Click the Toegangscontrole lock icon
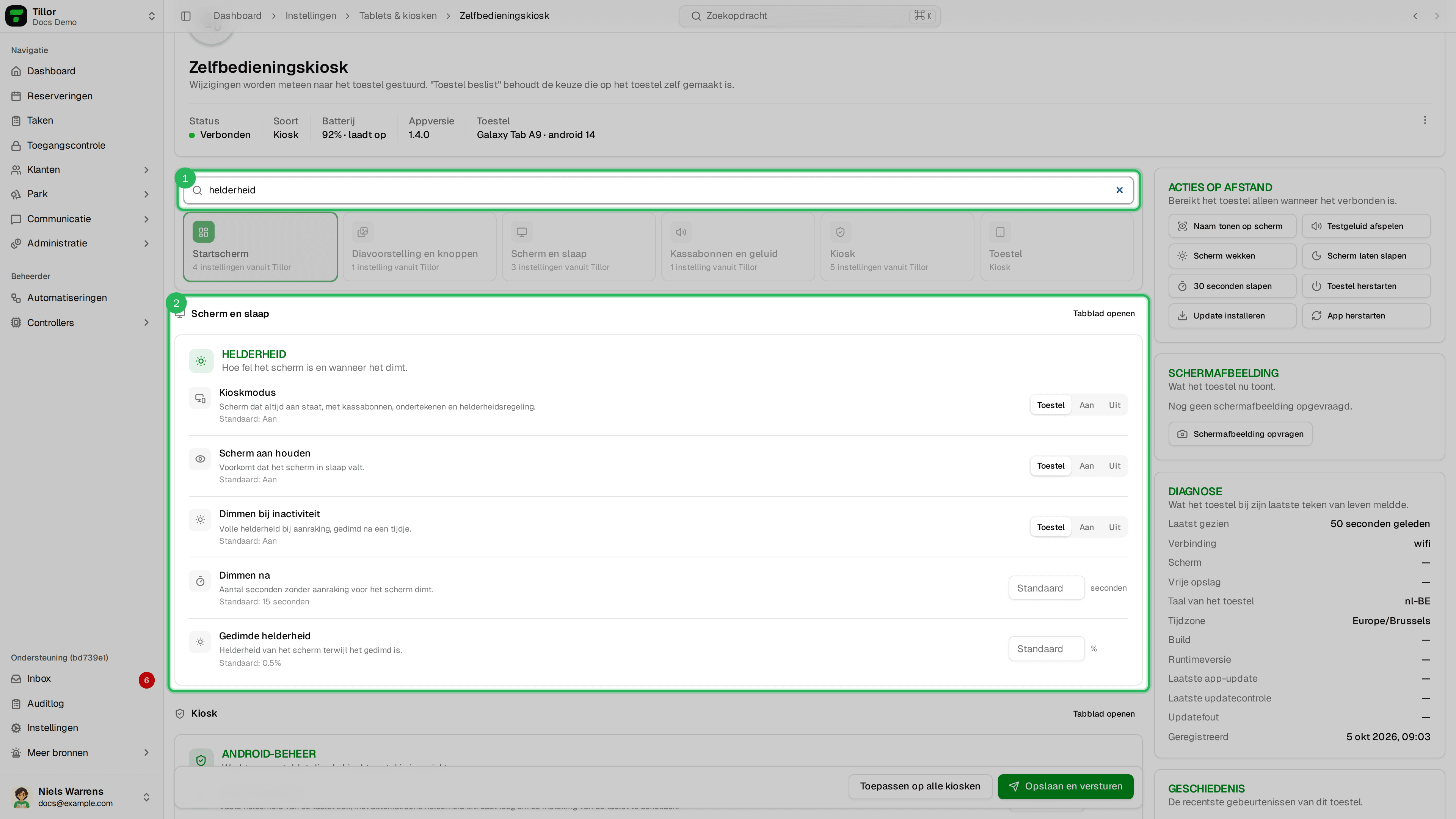The image size is (1456, 819). pos(16,145)
